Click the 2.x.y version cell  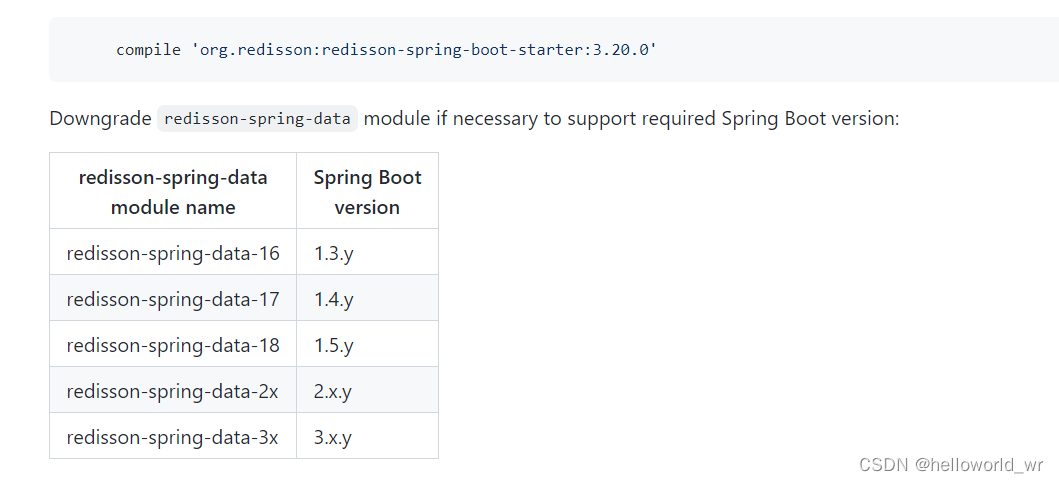pyautogui.click(x=333, y=391)
